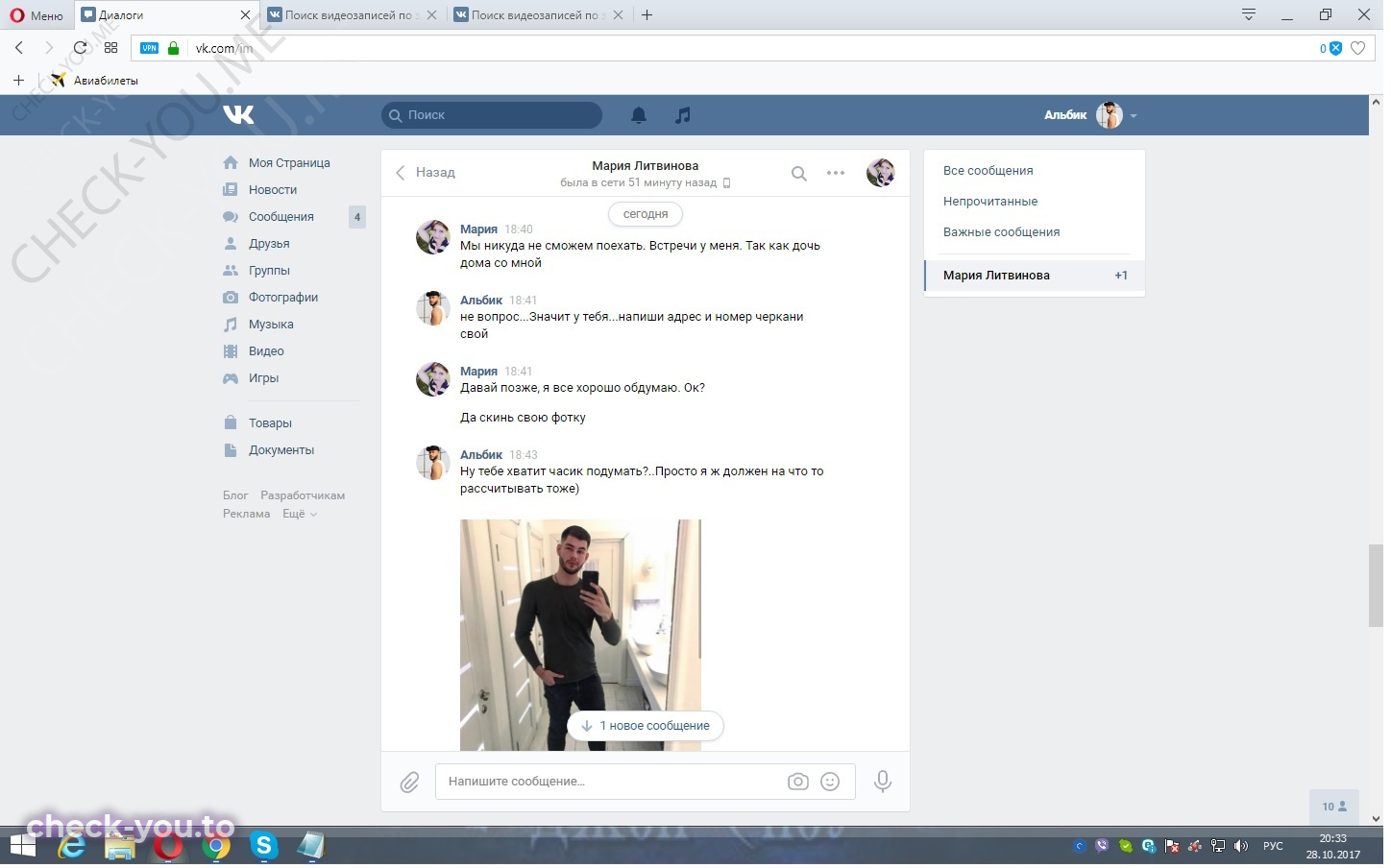The image size is (1391, 868).
Task: Expand the Альбик profile dropdown arrow
Action: coord(1134,116)
